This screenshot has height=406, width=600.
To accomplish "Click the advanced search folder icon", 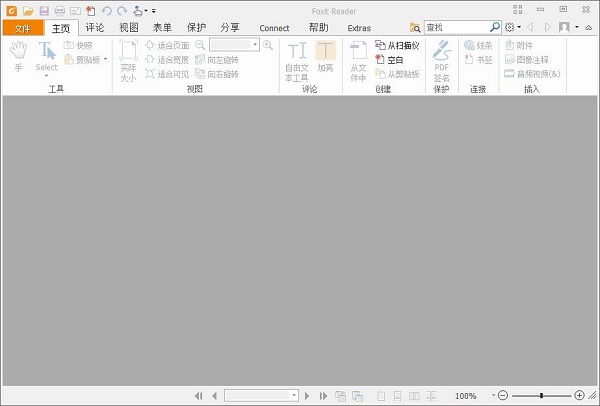I will pos(415,28).
